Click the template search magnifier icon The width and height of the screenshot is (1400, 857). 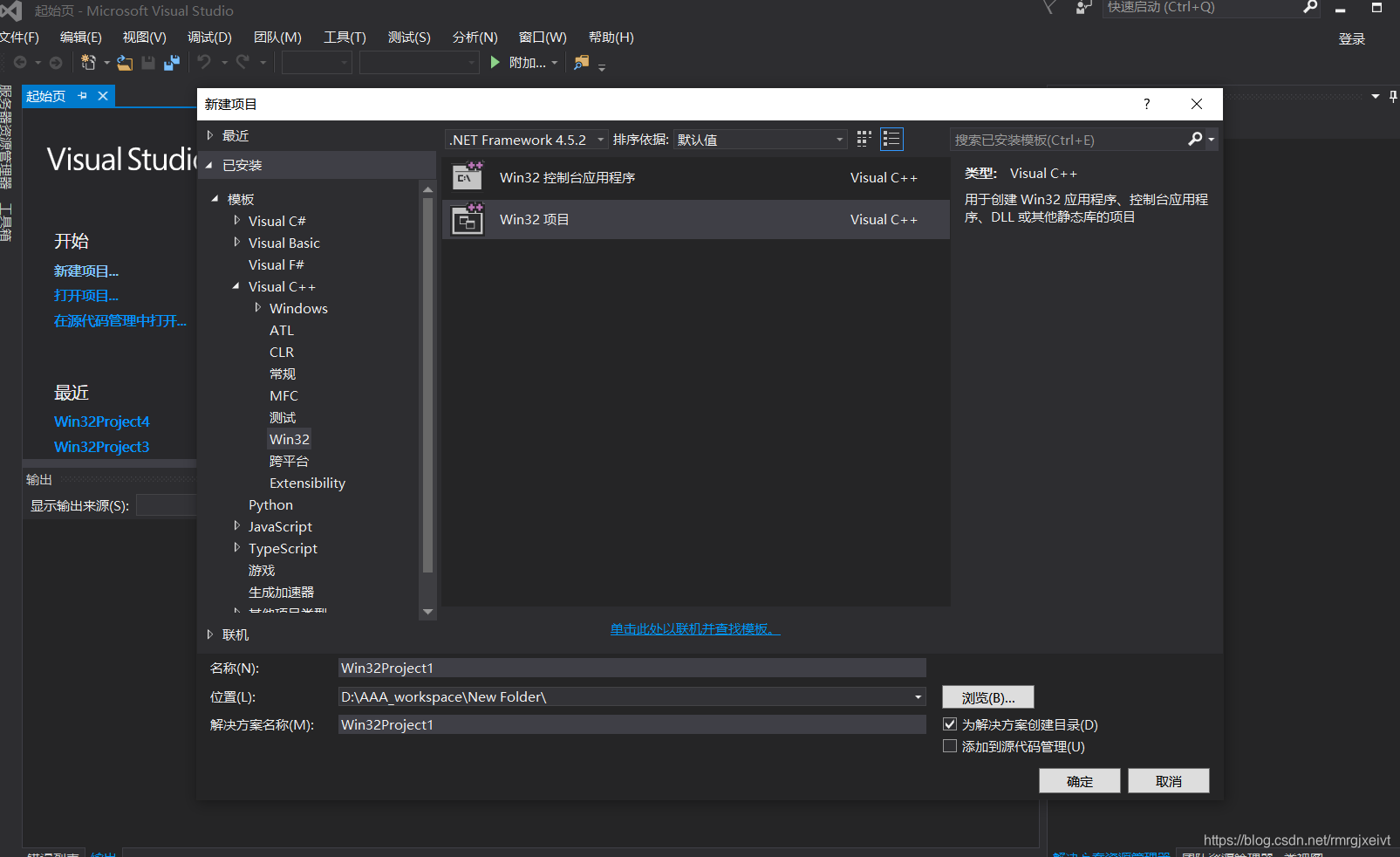pyautogui.click(x=1195, y=139)
